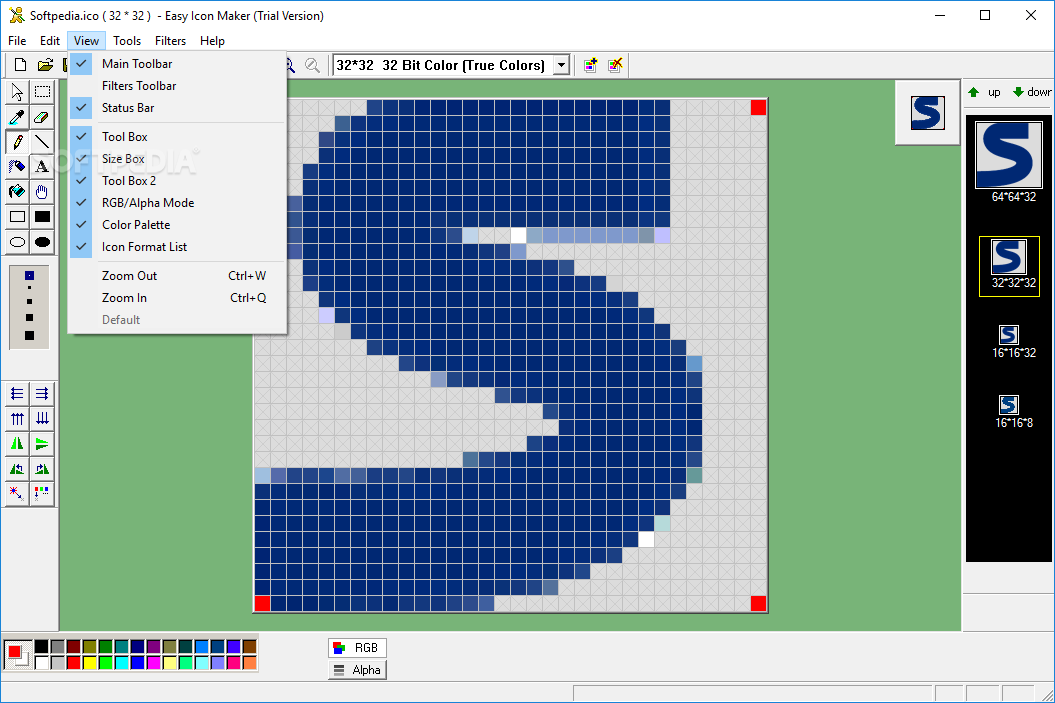The height and width of the screenshot is (703, 1055).
Task: Select the hollow ellipse tool
Action: click(17, 242)
